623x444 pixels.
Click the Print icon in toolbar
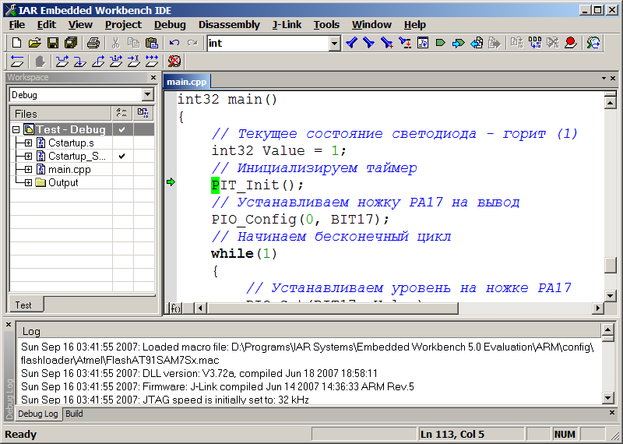click(x=92, y=43)
